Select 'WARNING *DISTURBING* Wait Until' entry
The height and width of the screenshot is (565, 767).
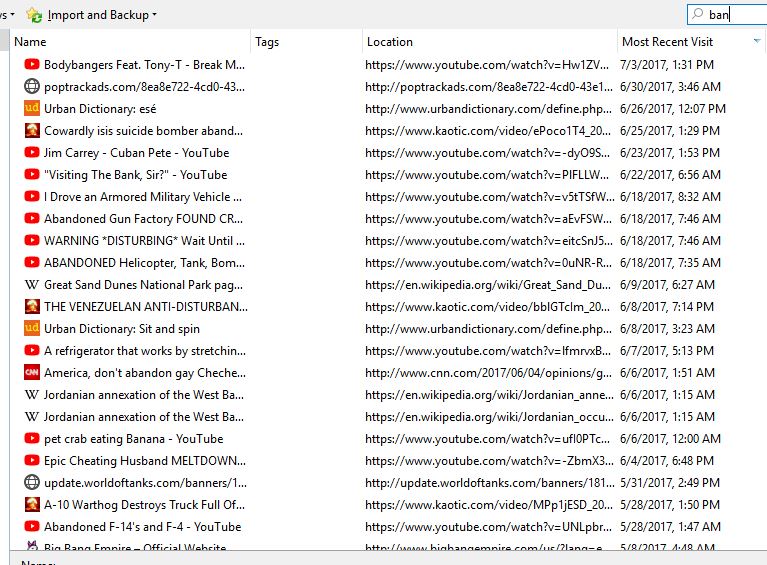tap(144, 241)
